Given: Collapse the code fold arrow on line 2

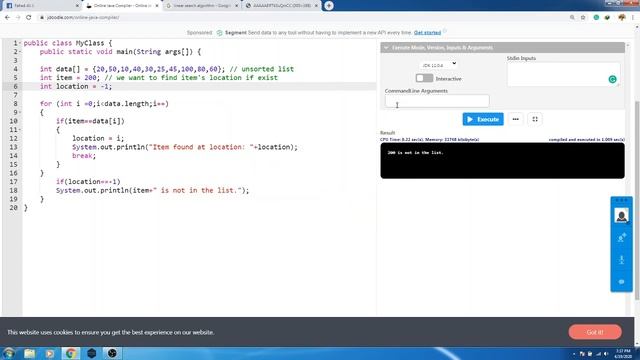Looking at the screenshot, I should click(x=20, y=52).
